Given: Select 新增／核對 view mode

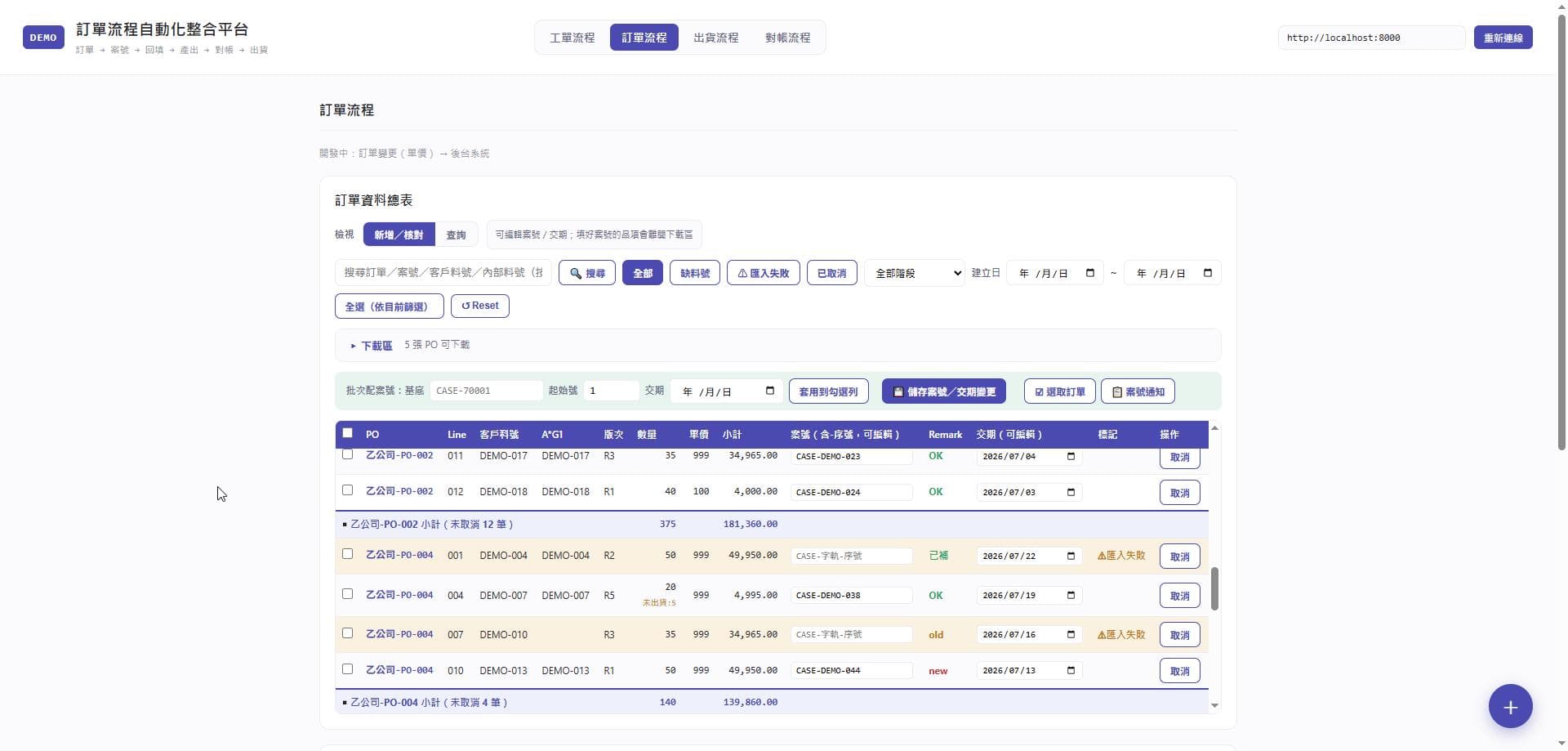Looking at the screenshot, I should pos(399,235).
